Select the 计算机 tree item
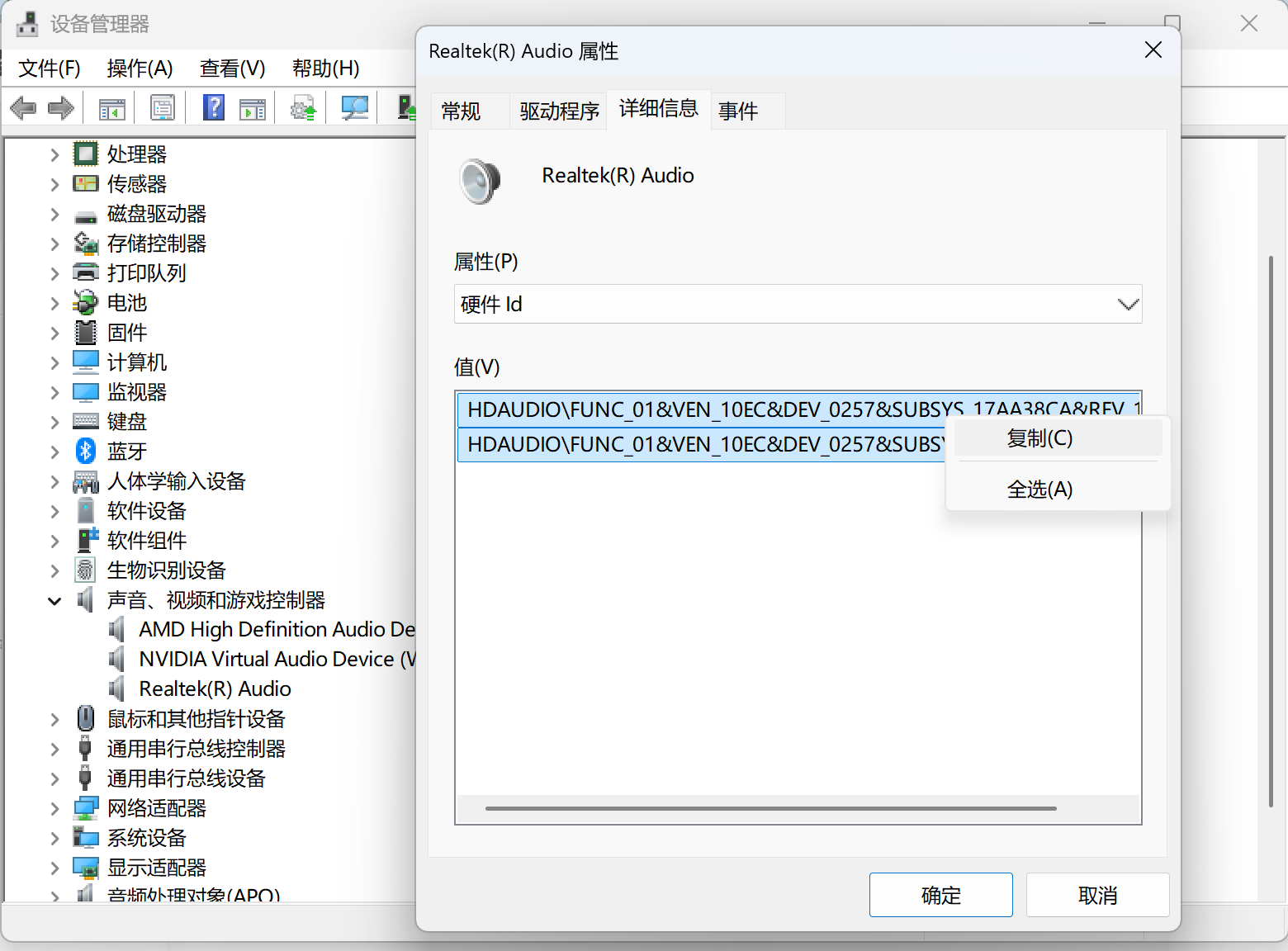Image resolution: width=1288 pixels, height=951 pixels. coord(136,362)
